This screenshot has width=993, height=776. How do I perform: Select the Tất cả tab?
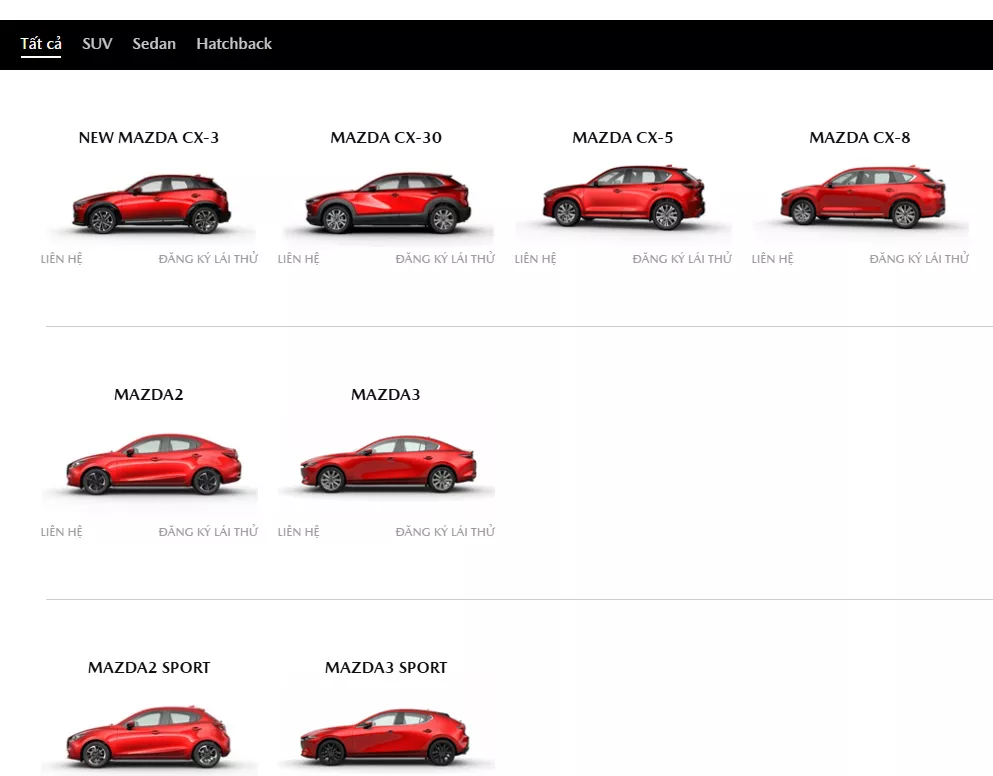(x=41, y=43)
